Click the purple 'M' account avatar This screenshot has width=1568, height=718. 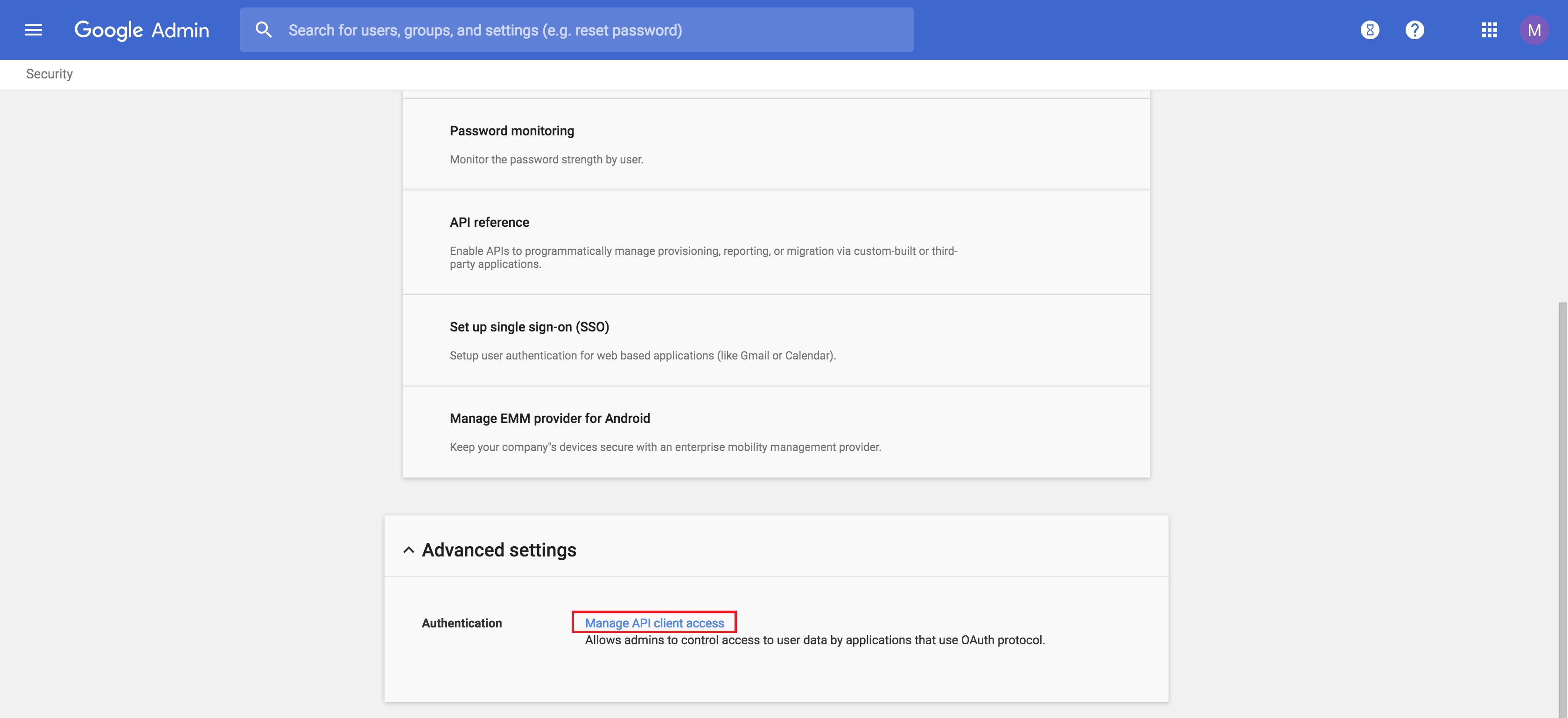[1535, 29]
